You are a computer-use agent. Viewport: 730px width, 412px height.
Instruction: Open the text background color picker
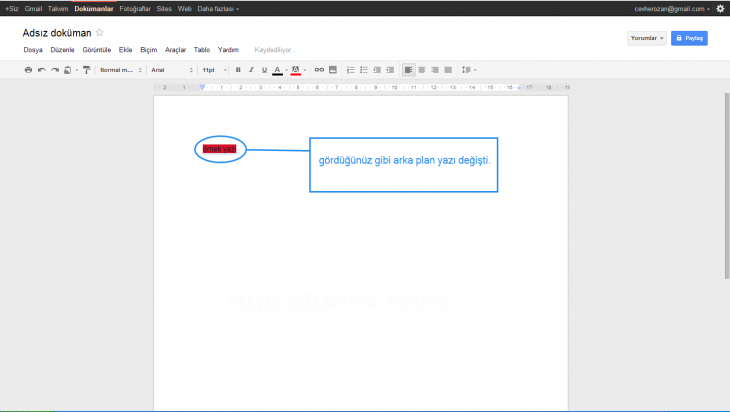point(297,70)
